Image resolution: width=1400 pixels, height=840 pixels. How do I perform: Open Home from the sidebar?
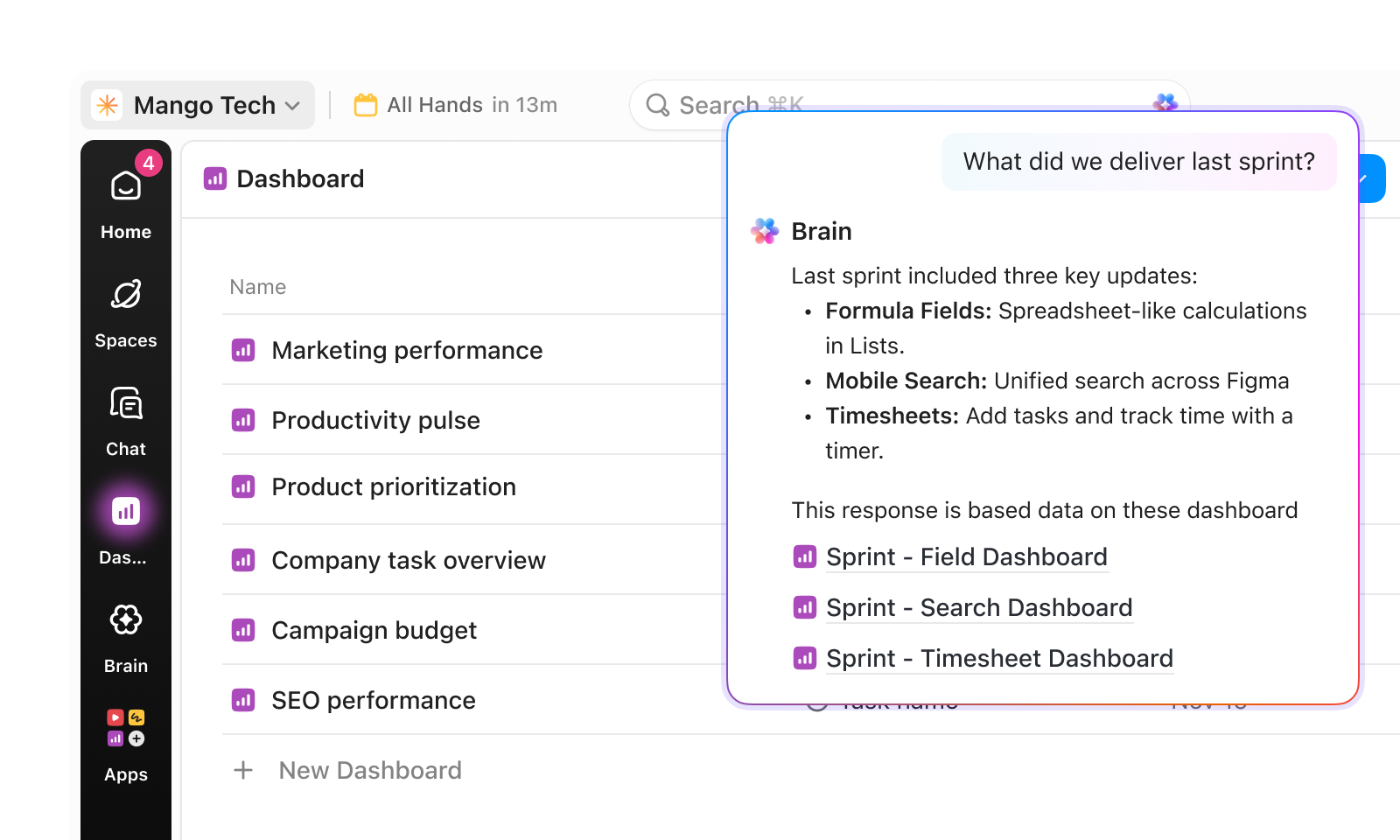(x=125, y=185)
